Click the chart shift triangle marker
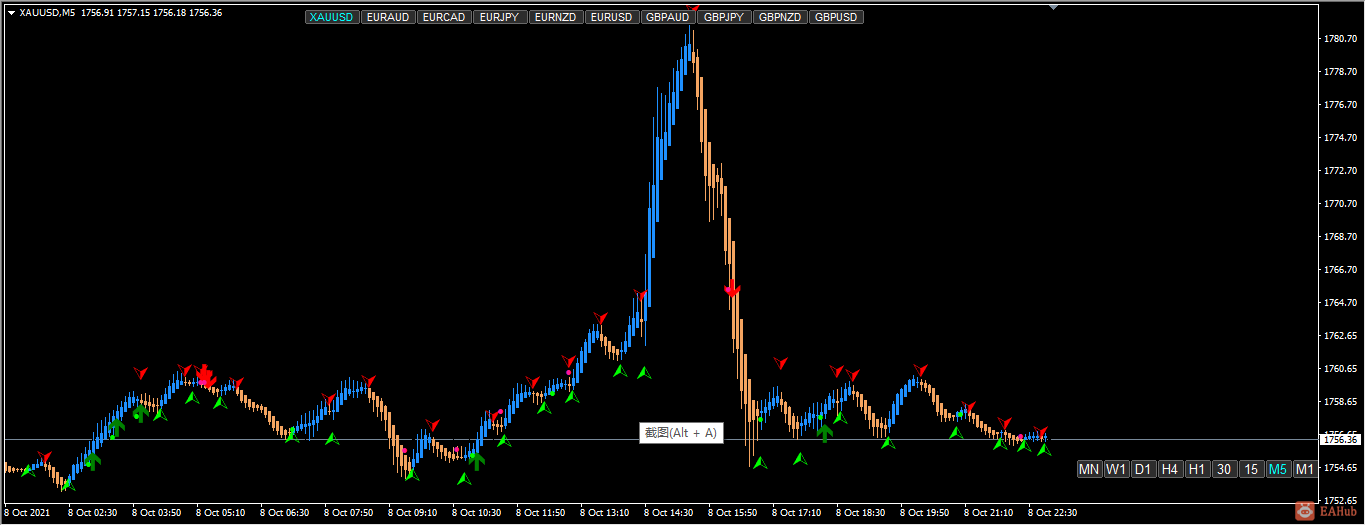1366x526 pixels. coord(1053,7)
